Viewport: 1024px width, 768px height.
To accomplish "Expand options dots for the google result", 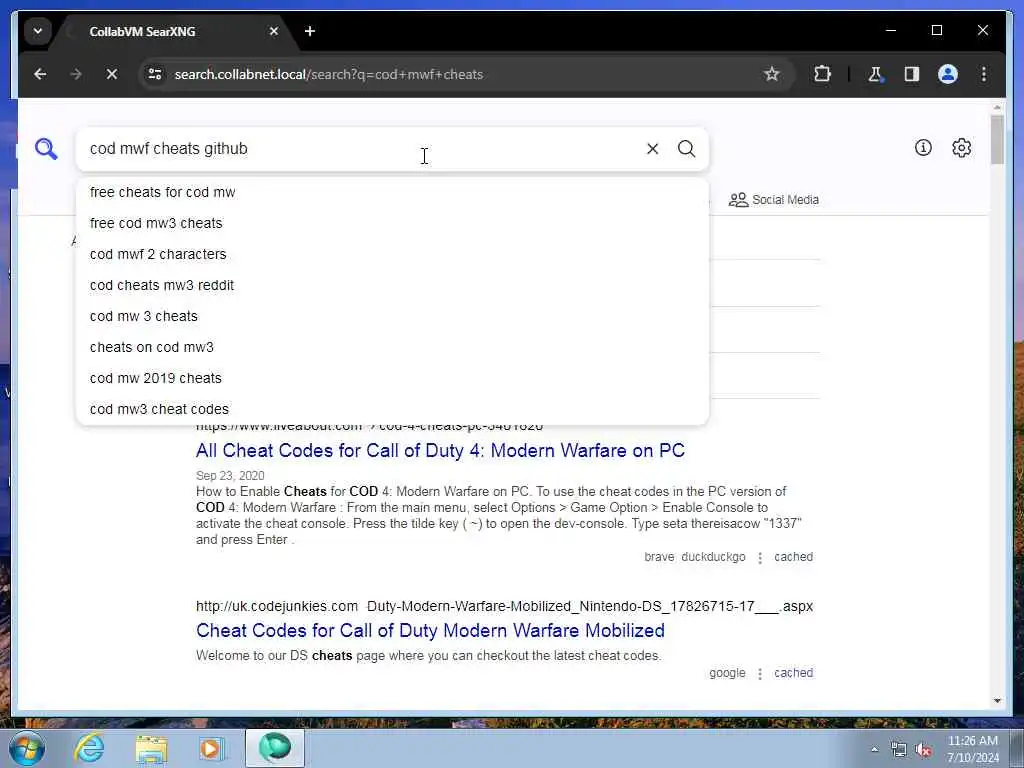I will pyautogui.click(x=760, y=674).
